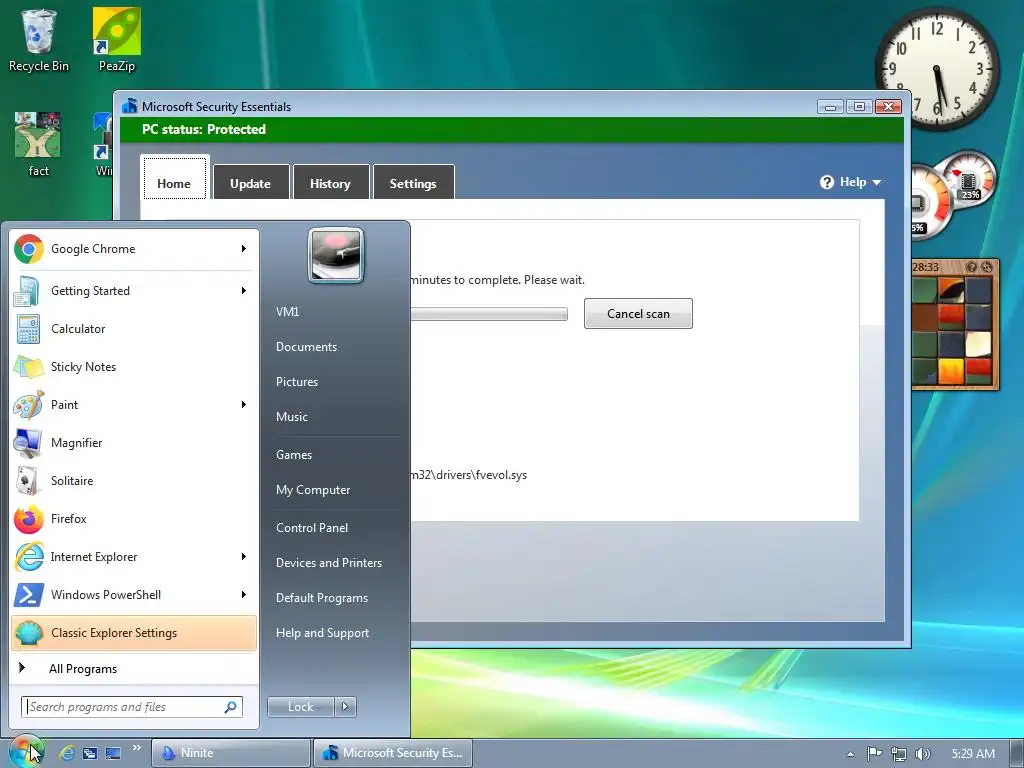Open Pictures from the Start menu
This screenshot has width=1024, height=768.
point(336,382)
